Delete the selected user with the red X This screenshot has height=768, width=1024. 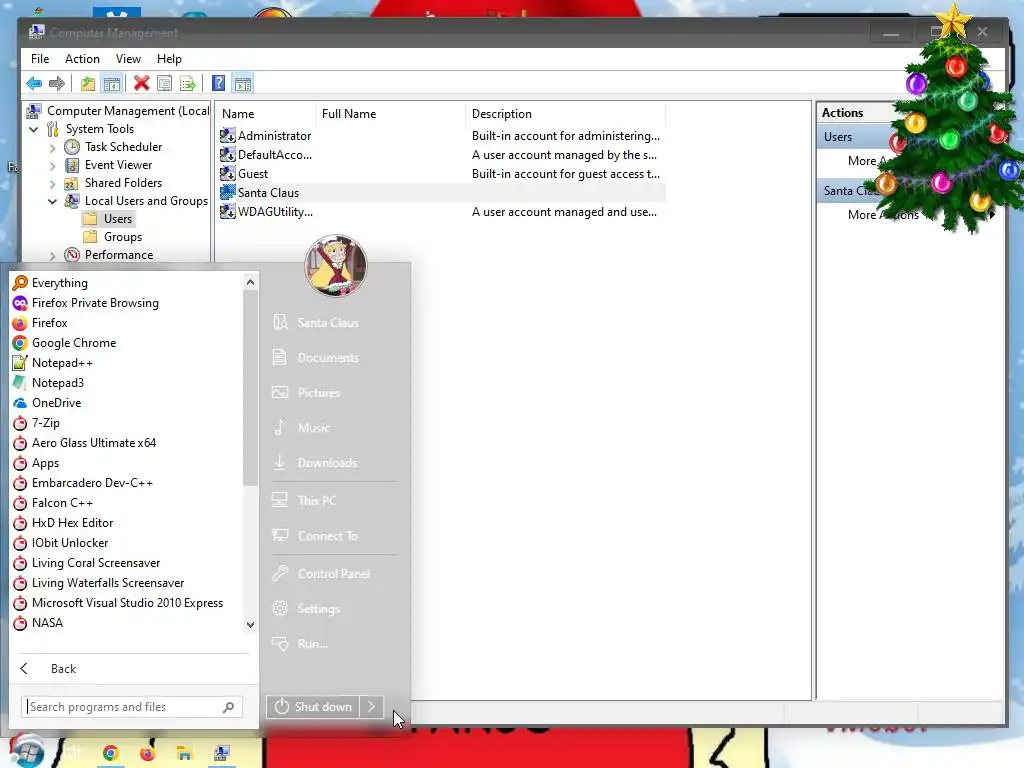(x=141, y=84)
